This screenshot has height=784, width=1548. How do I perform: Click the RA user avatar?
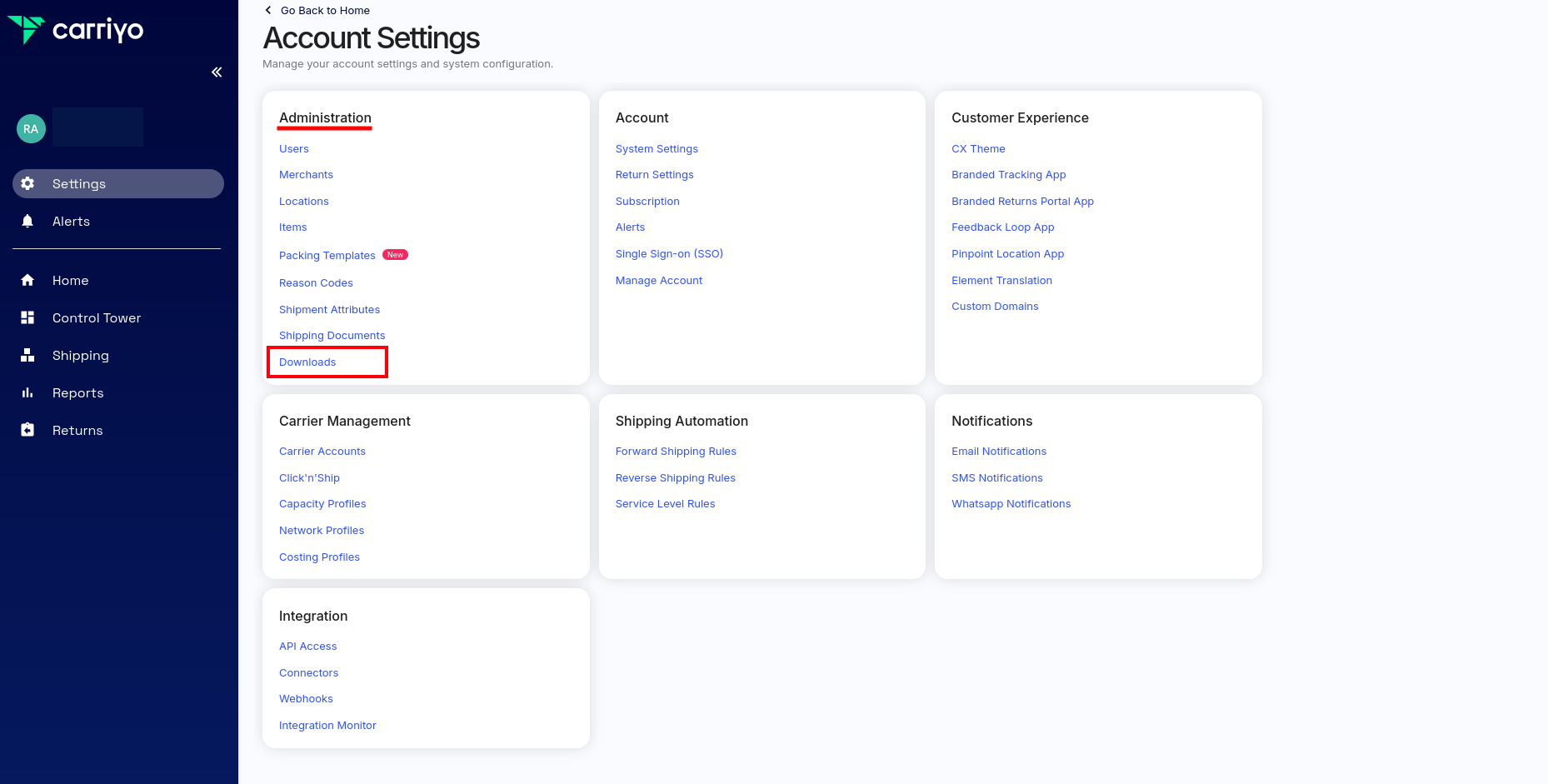point(31,128)
